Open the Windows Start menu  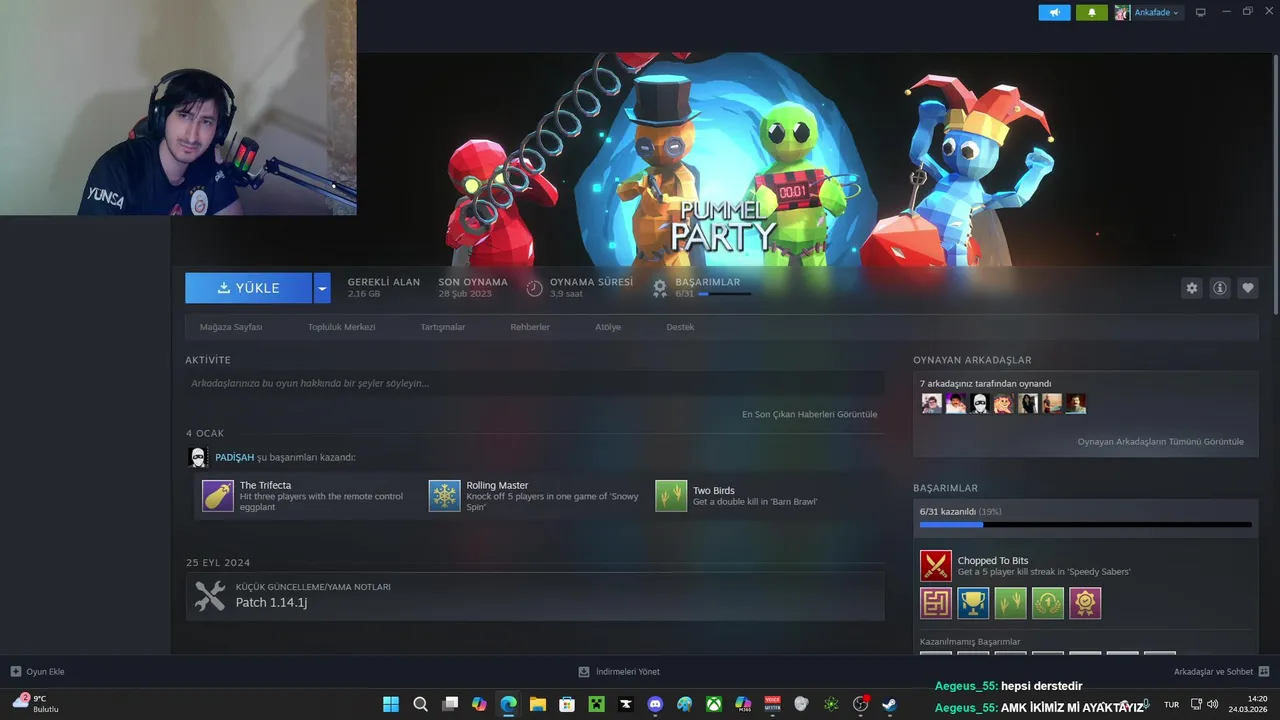(x=391, y=704)
